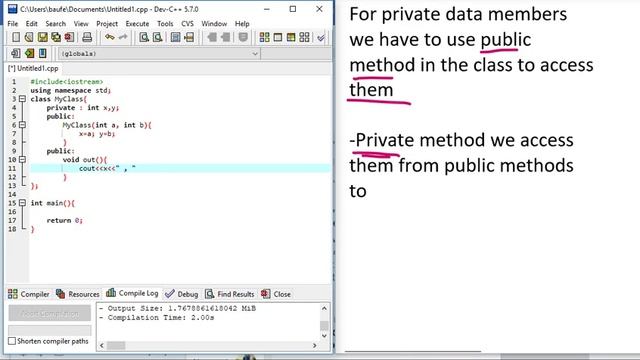Click the compile log scroll down arrow

[x=324, y=336]
